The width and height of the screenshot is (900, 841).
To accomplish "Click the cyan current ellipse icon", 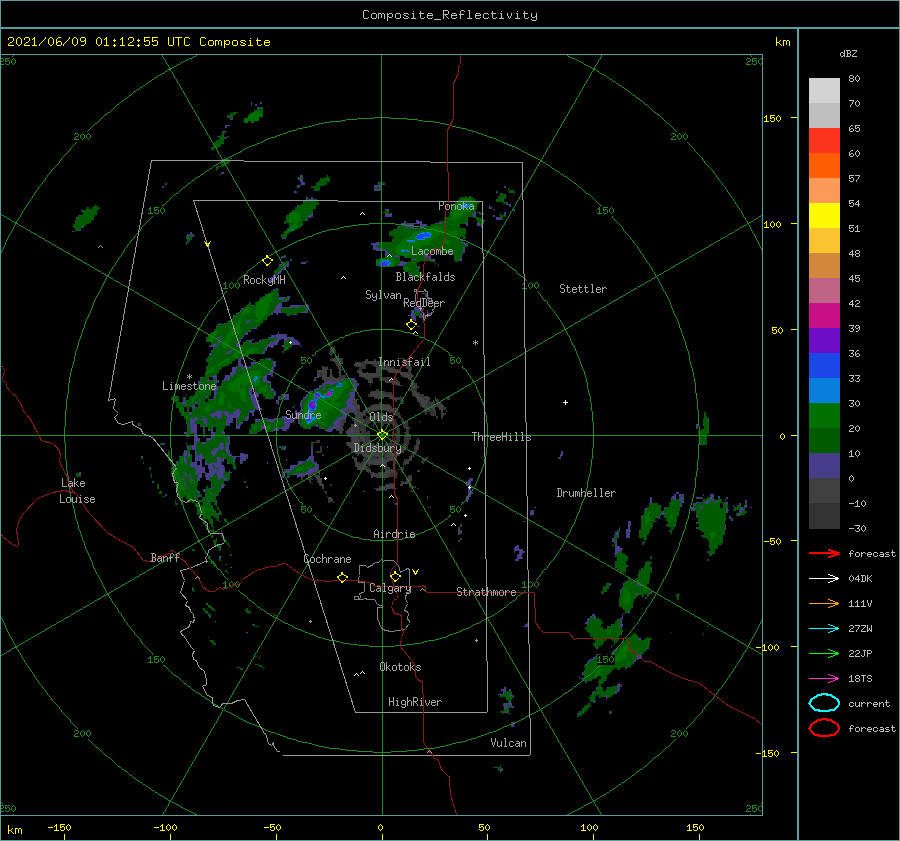I will (824, 703).
